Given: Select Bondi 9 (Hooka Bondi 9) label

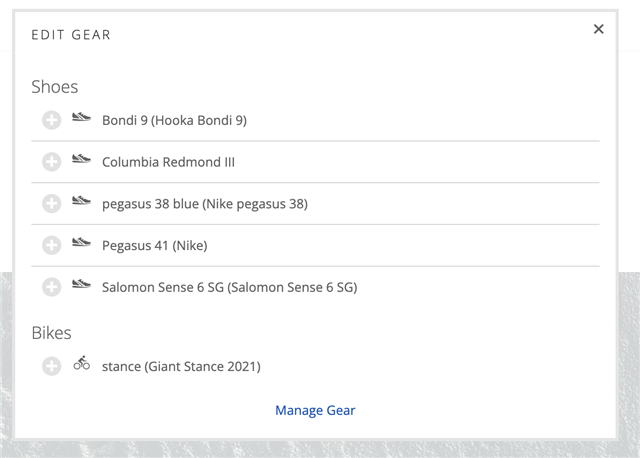Looking at the screenshot, I should coord(174,121).
